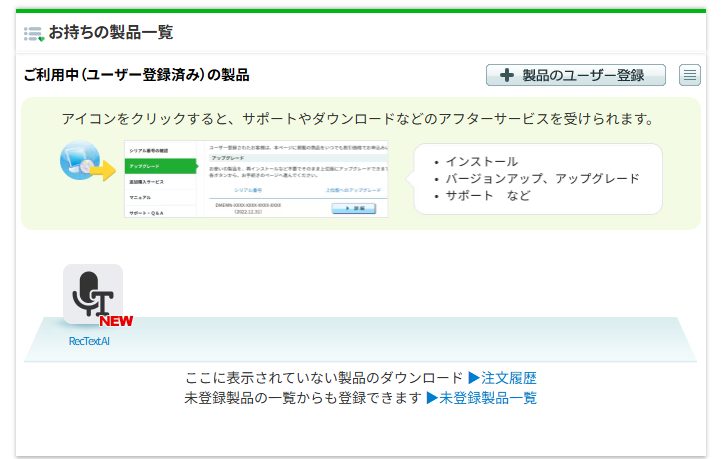Click the インストール bullet text
Image resolution: width=723 pixels, height=459 pixels.
(481, 161)
